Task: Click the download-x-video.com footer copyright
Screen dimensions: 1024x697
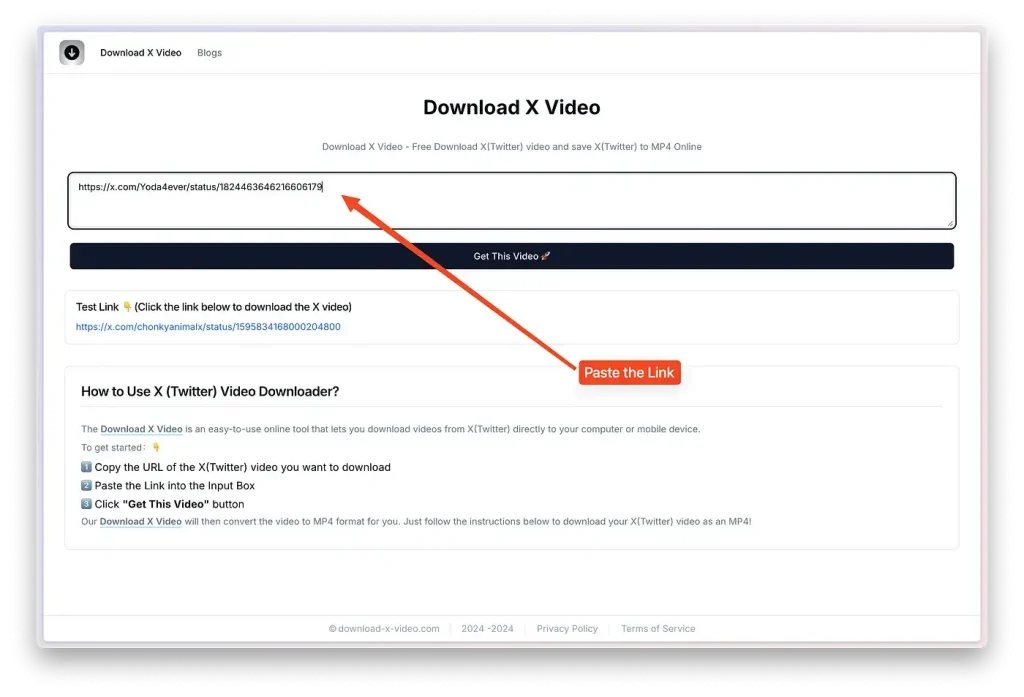Action: [x=384, y=629]
